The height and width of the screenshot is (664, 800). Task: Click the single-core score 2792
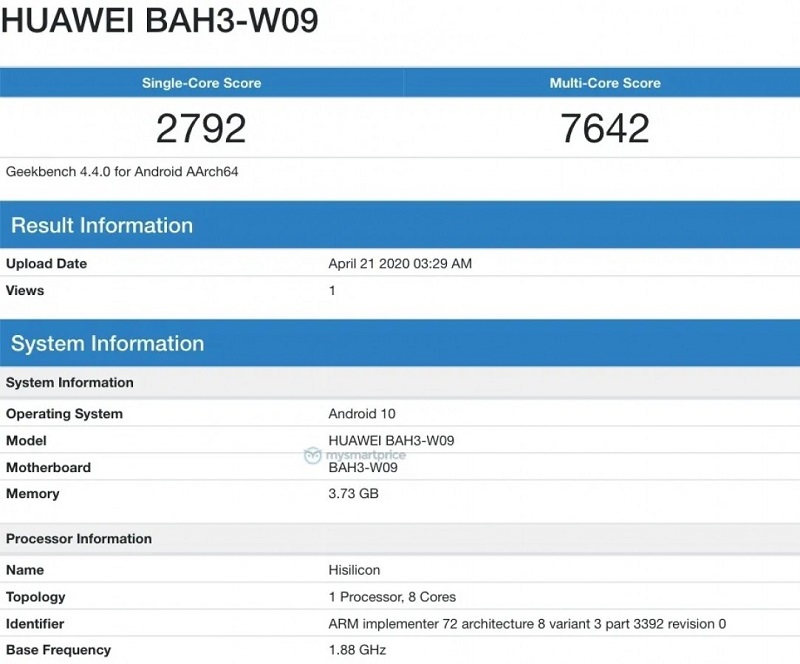[x=201, y=127]
